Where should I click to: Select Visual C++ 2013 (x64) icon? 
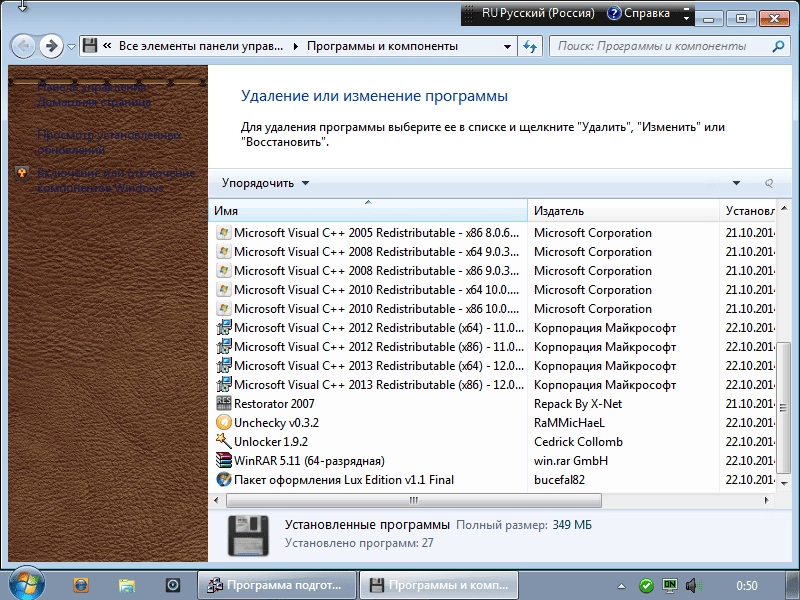click(x=223, y=366)
